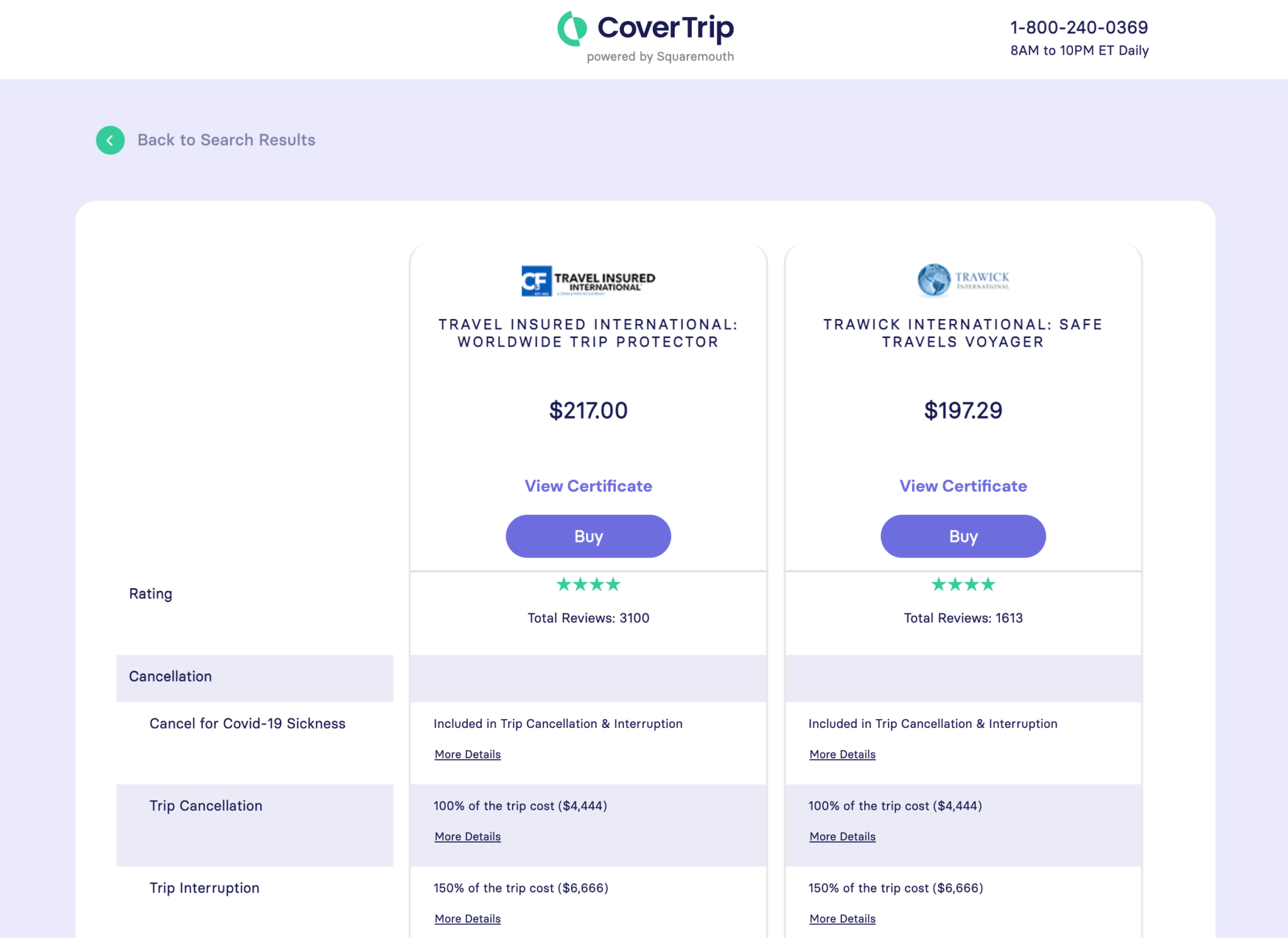
Task: Open More Details under Trip Interruption for Travel Insured
Action: click(467, 918)
